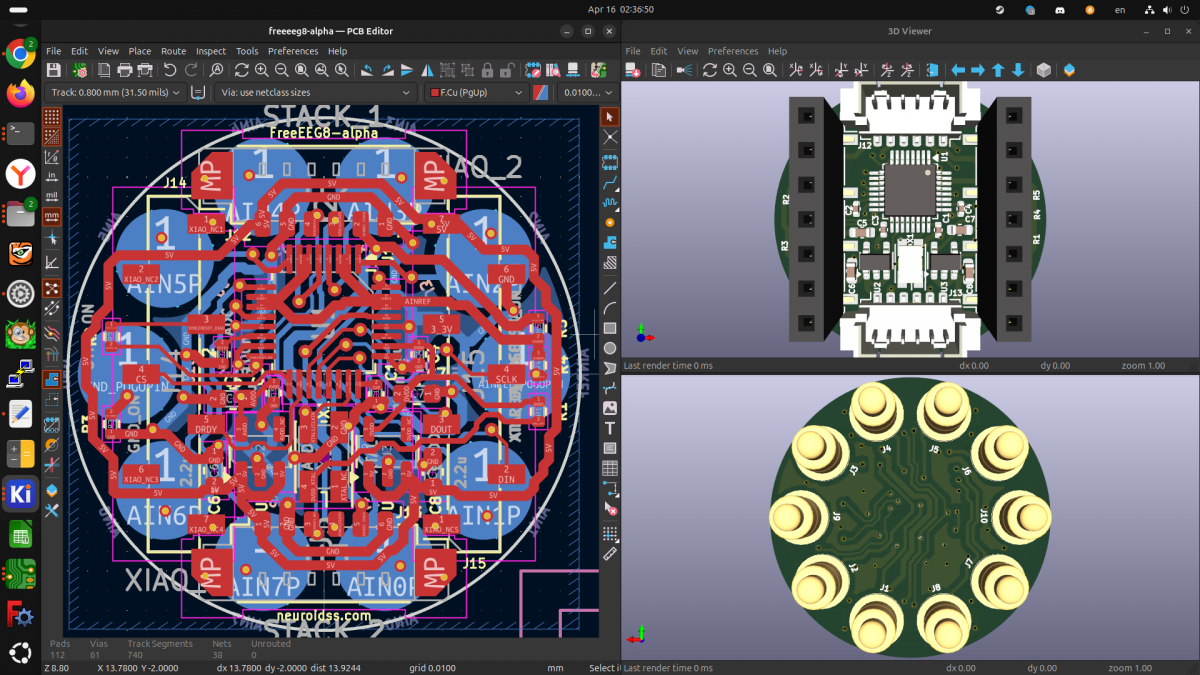Click the undo button in PCB toolbar
Viewport: 1200px width, 675px height.
pos(170,70)
